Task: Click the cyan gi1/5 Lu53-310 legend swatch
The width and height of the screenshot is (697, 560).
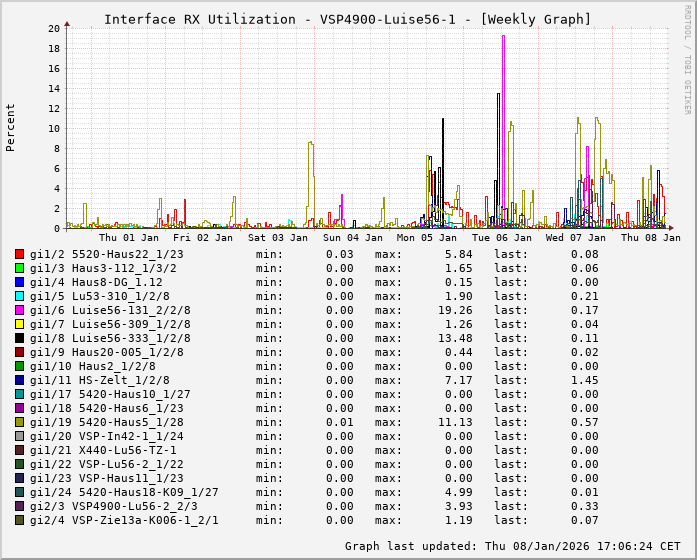Action: coord(20,296)
